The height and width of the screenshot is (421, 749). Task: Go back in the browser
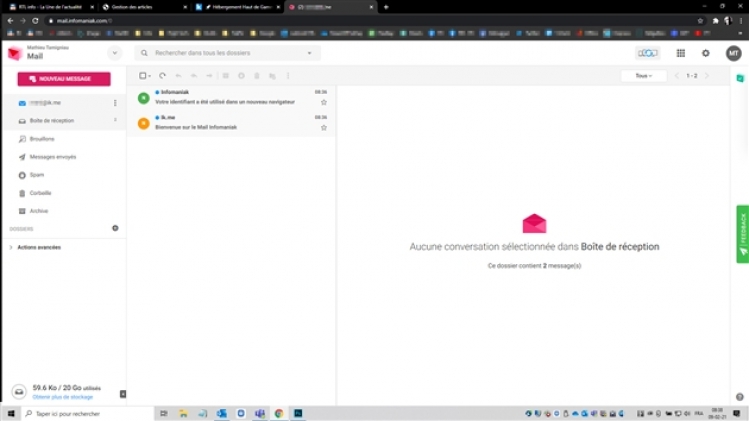point(11,21)
